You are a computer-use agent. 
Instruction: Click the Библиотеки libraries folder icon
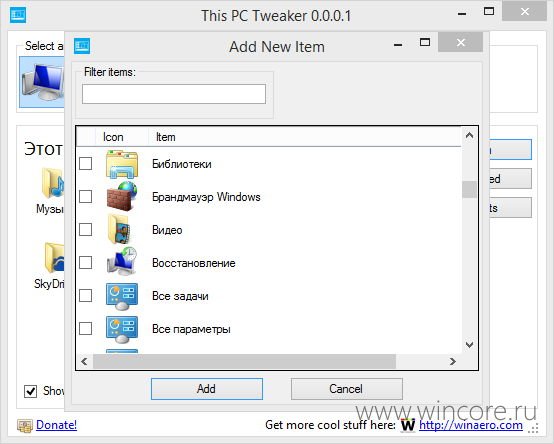(x=122, y=164)
